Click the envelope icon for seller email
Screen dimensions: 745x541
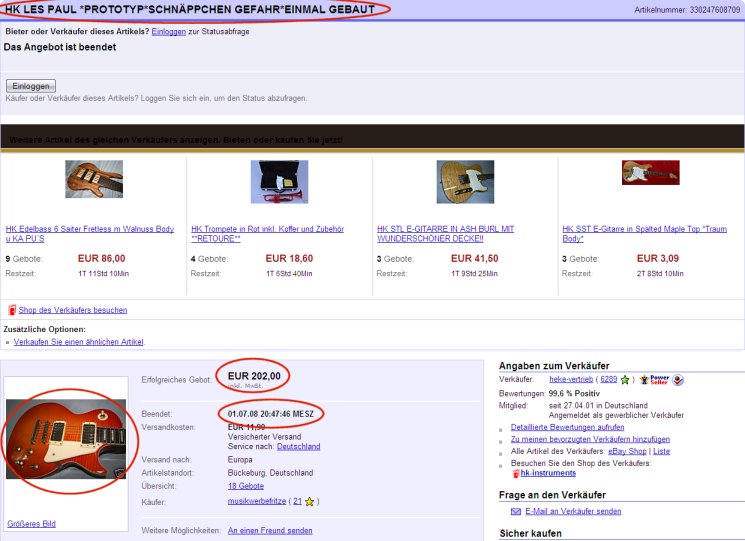point(516,512)
